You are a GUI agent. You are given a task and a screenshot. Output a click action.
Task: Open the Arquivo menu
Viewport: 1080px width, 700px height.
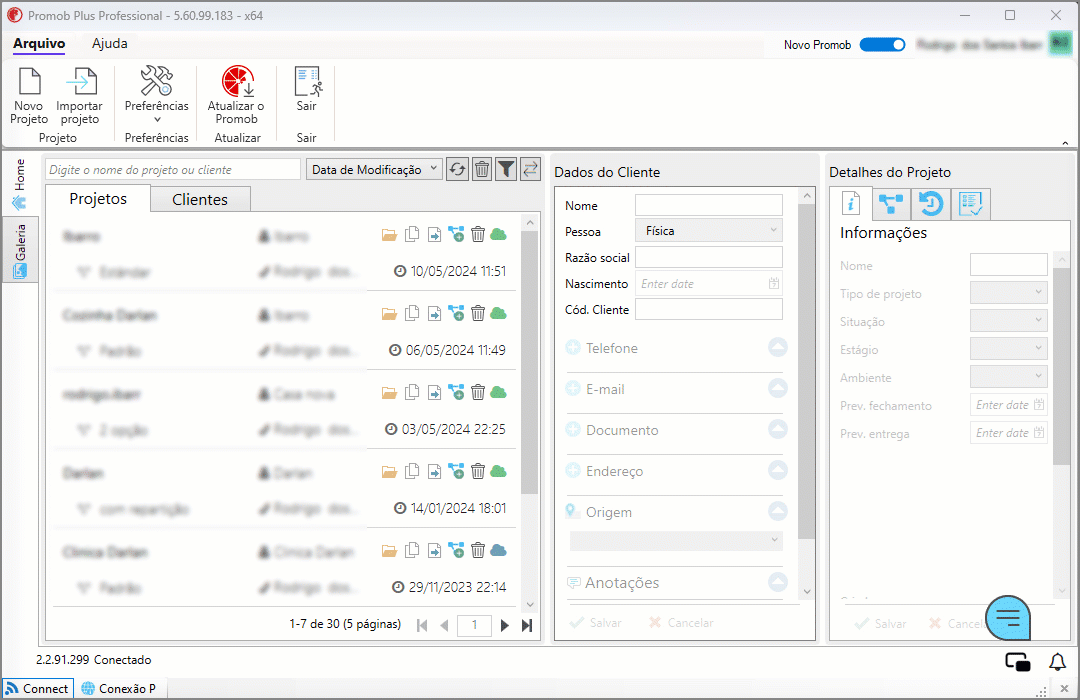[39, 43]
